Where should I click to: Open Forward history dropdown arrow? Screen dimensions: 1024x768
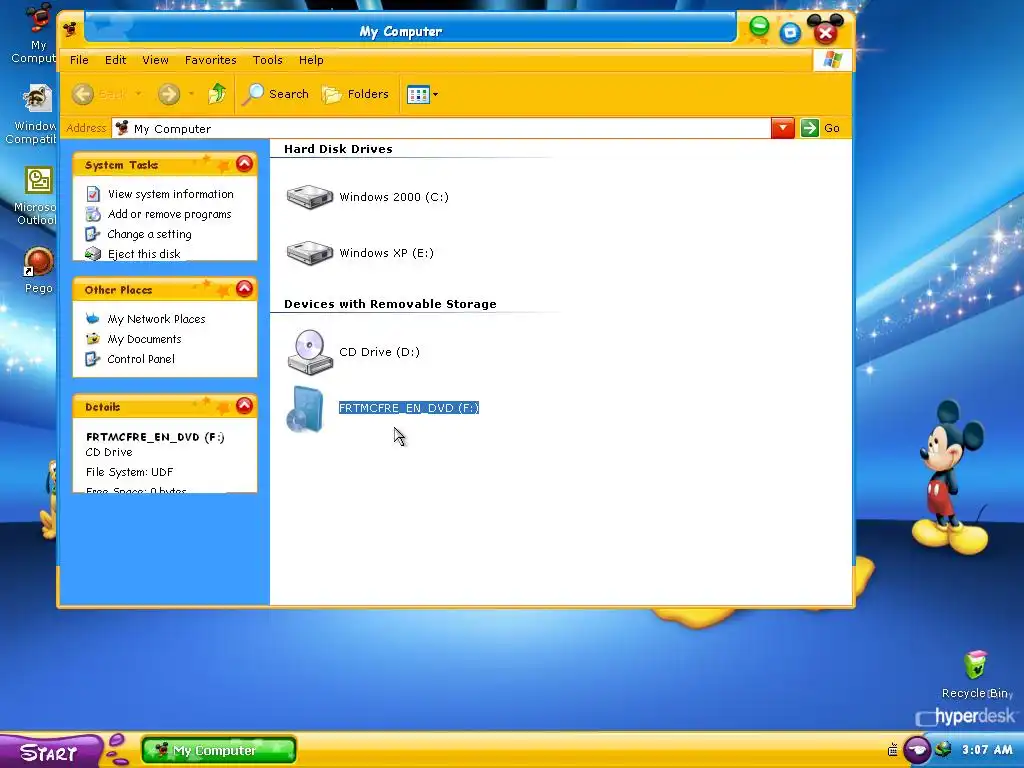(191, 94)
